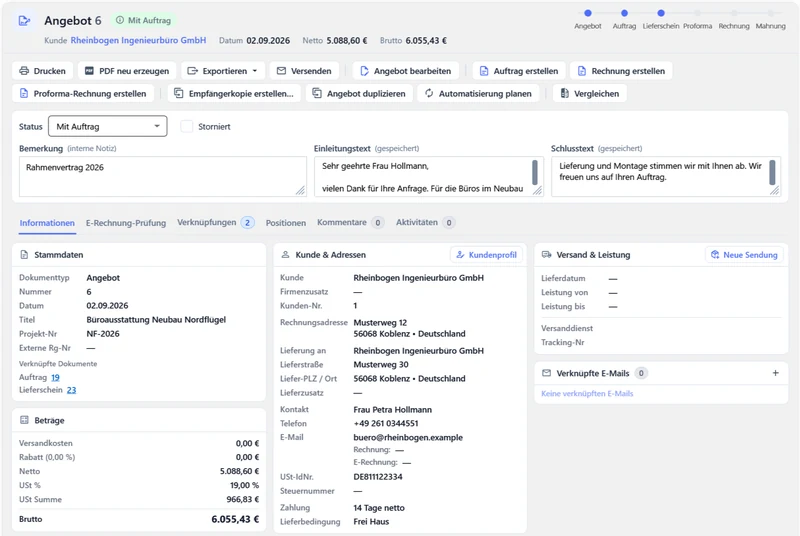Click the USt-IdNr. value DE811122334
The image size is (800, 536).
pyautogui.click(x=378, y=477)
